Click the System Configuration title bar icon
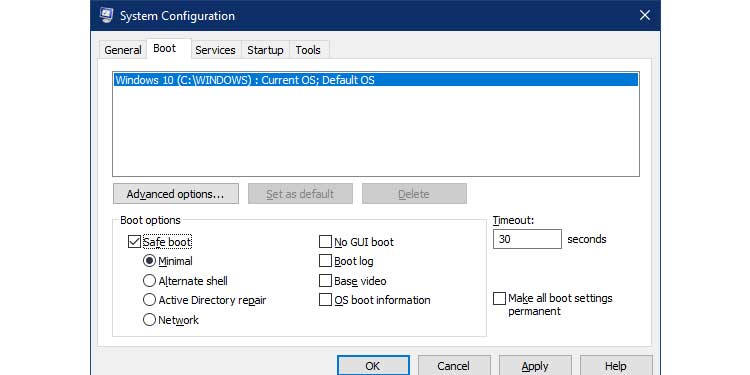 [x=106, y=15]
